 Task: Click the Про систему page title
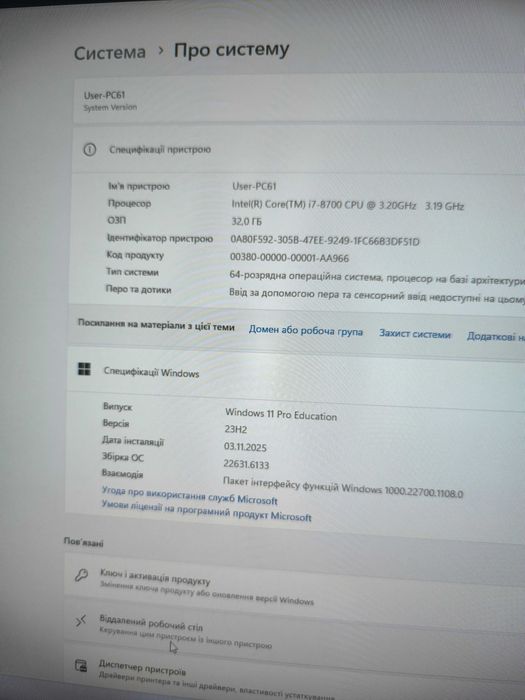coord(232,50)
